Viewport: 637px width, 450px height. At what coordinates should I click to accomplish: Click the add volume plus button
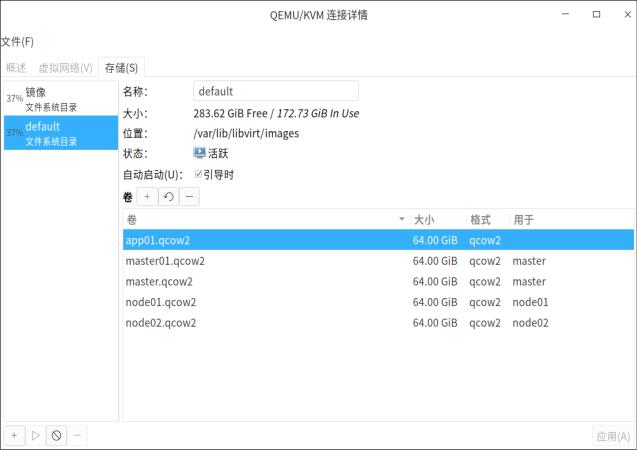pyautogui.click(x=147, y=197)
